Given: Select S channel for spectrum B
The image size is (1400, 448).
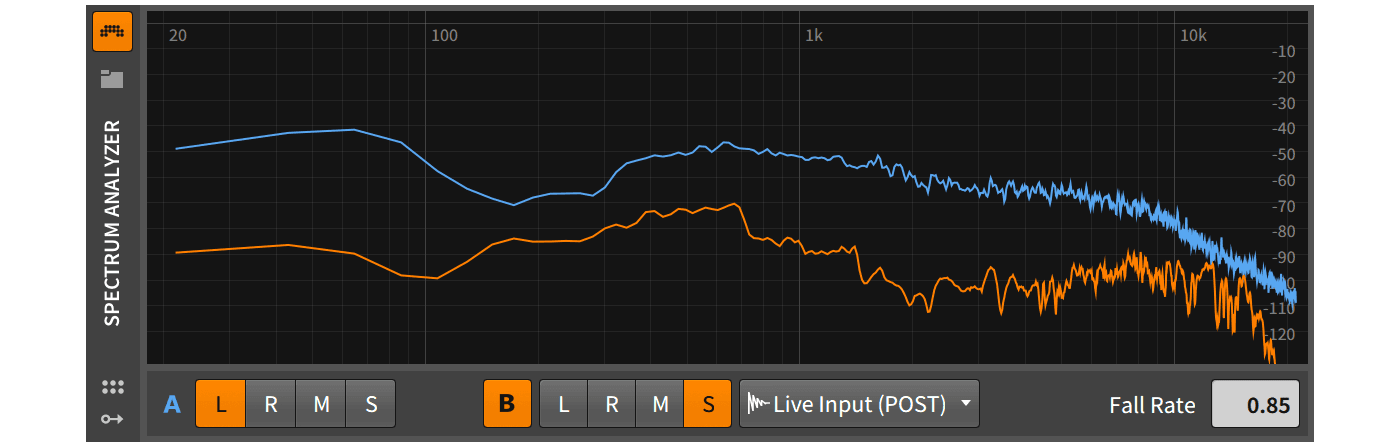Looking at the screenshot, I should [x=708, y=404].
